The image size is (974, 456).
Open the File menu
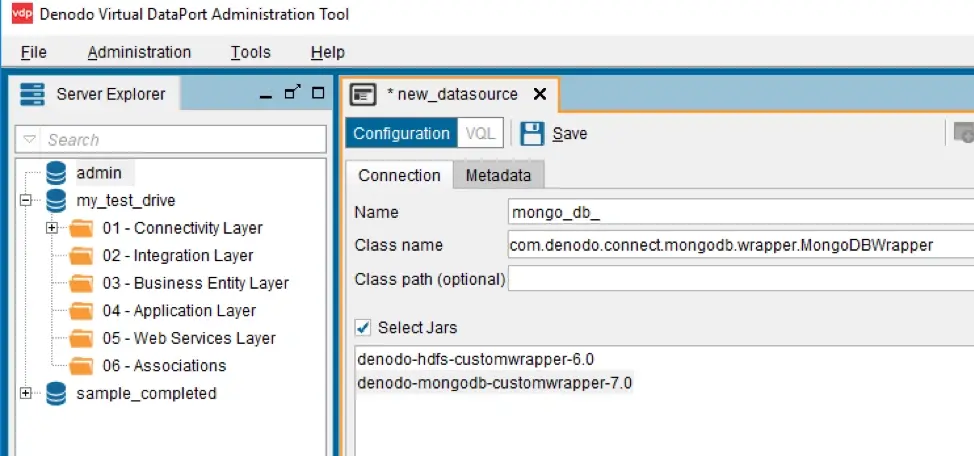coord(34,53)
